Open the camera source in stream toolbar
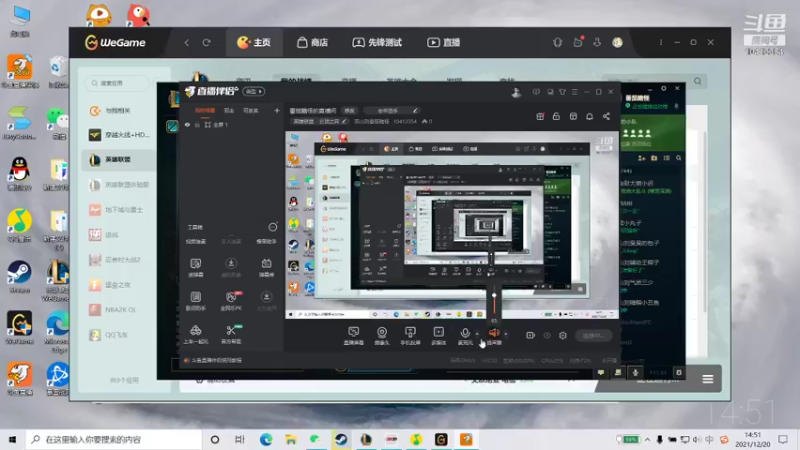This screenshot has height=450, width=800. [382, 333]
